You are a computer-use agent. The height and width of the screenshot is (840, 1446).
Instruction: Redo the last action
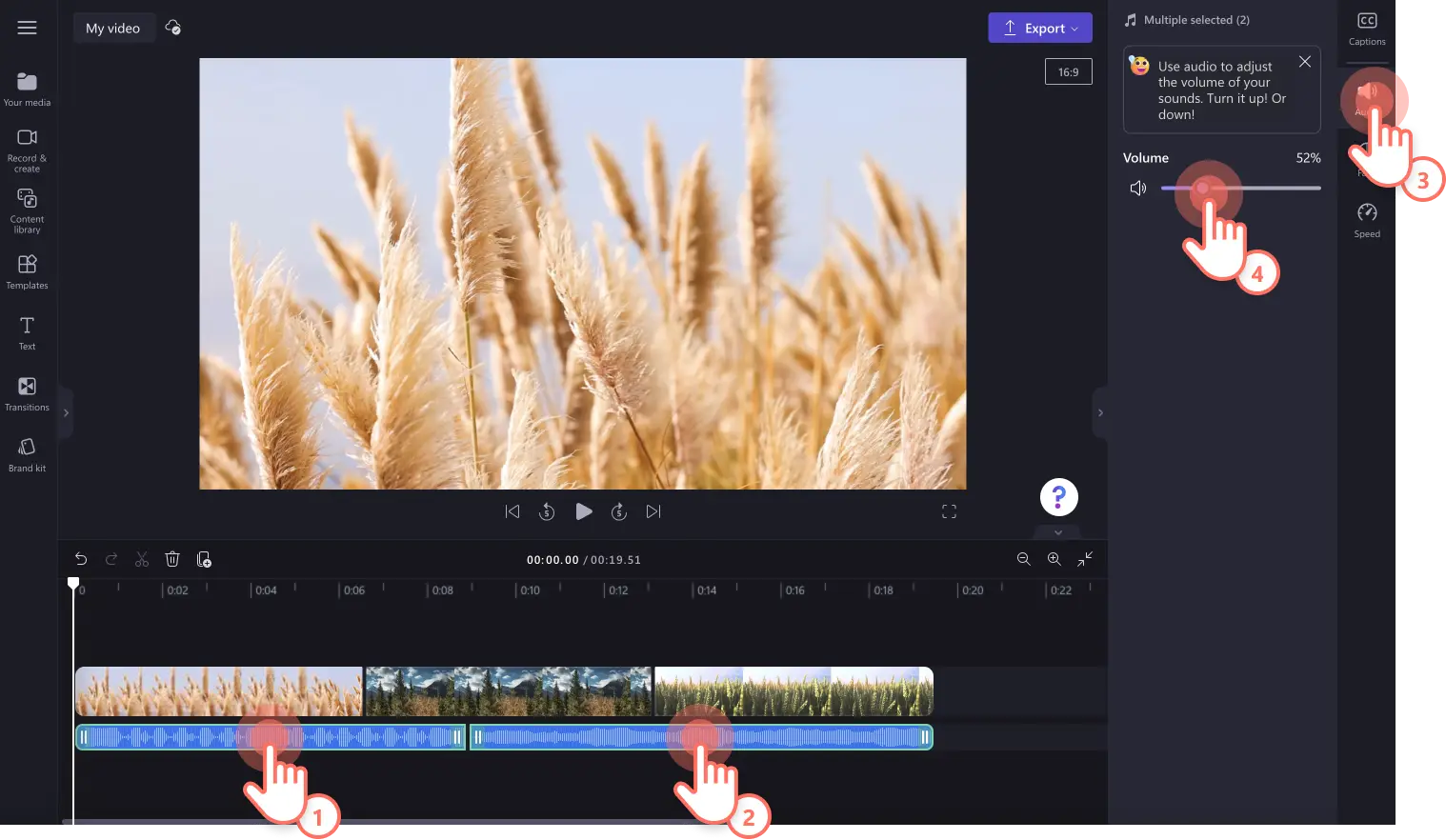coord(111,559)
